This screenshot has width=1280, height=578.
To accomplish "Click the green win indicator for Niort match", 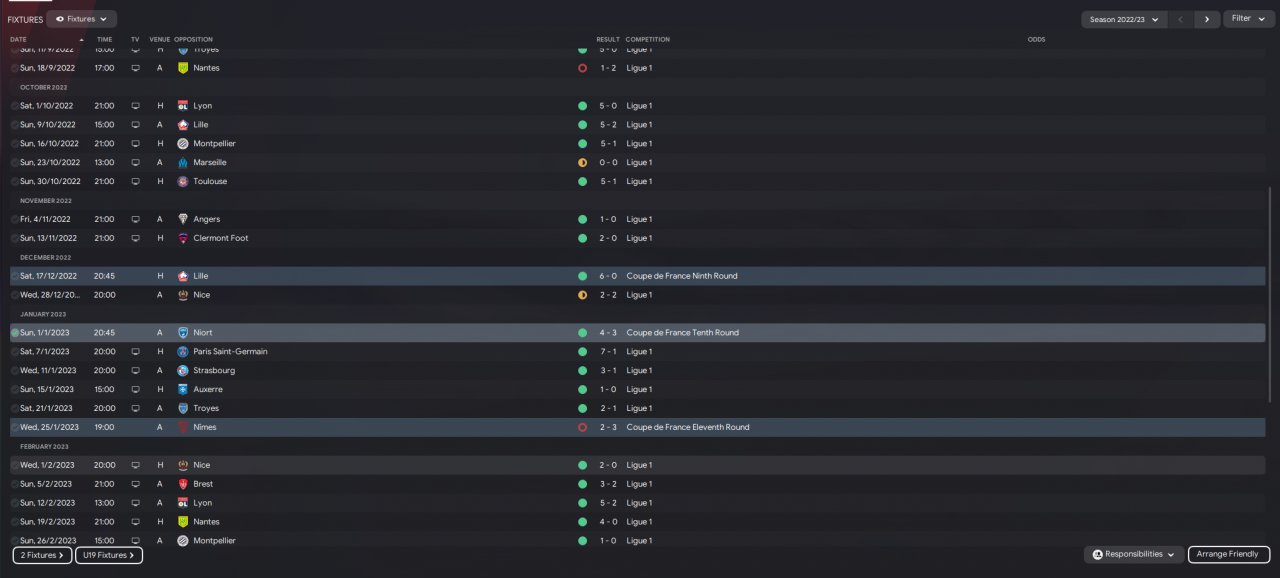I will point(582,333).
